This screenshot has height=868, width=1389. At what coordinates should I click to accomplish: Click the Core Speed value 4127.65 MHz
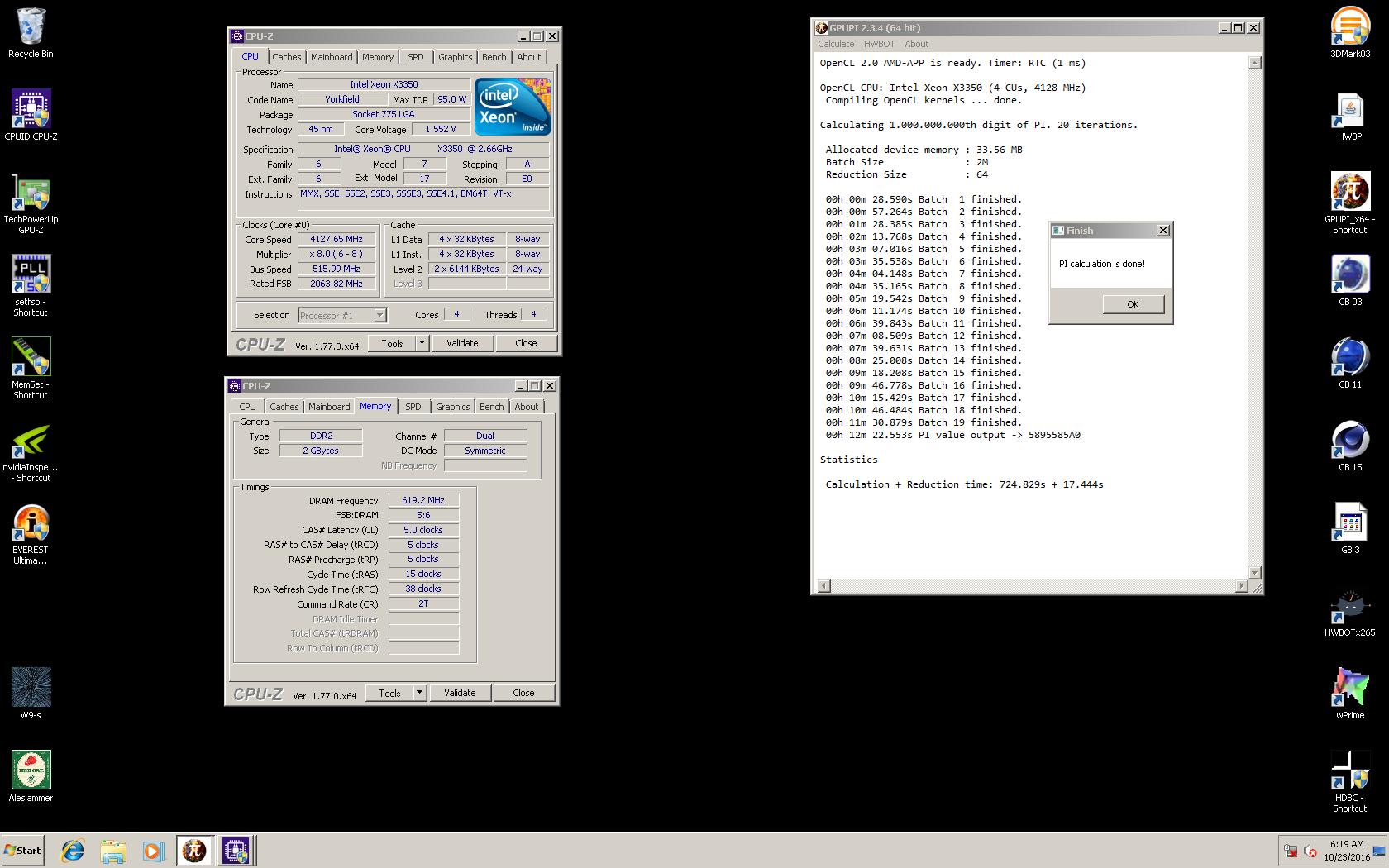pos(337,239)
